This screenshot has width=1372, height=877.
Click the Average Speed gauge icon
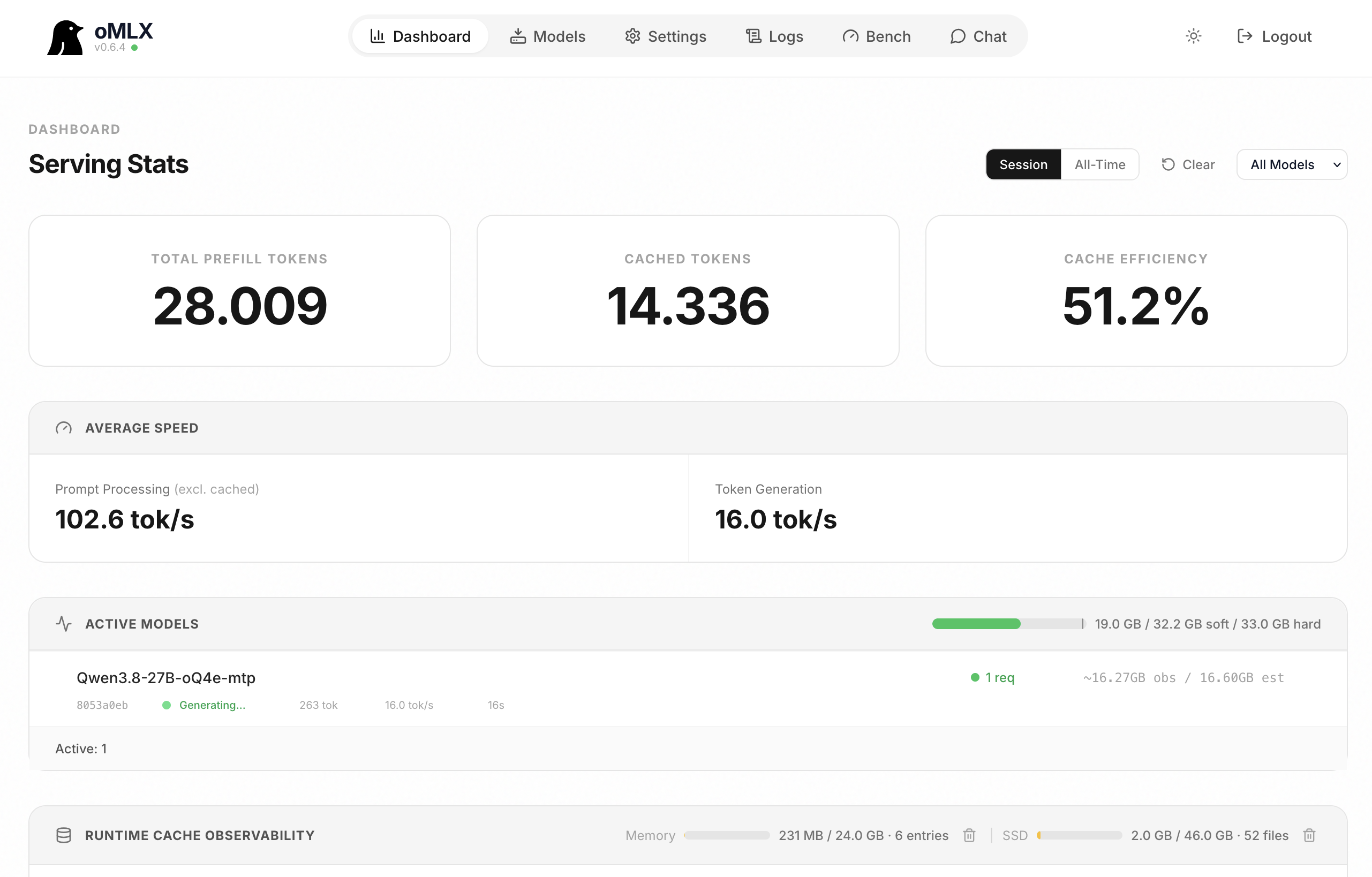point(64,428)
